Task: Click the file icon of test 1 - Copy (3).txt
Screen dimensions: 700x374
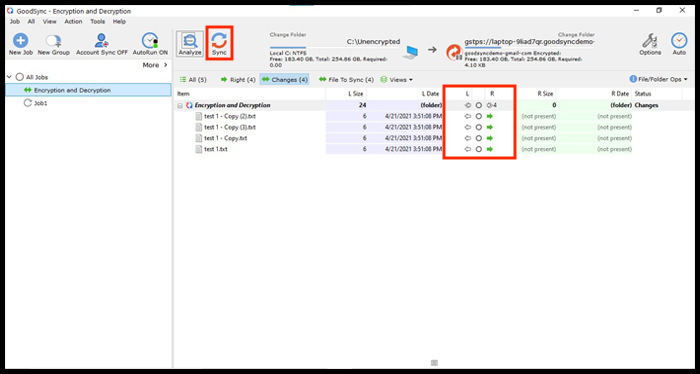Action: tap(199, 127)
